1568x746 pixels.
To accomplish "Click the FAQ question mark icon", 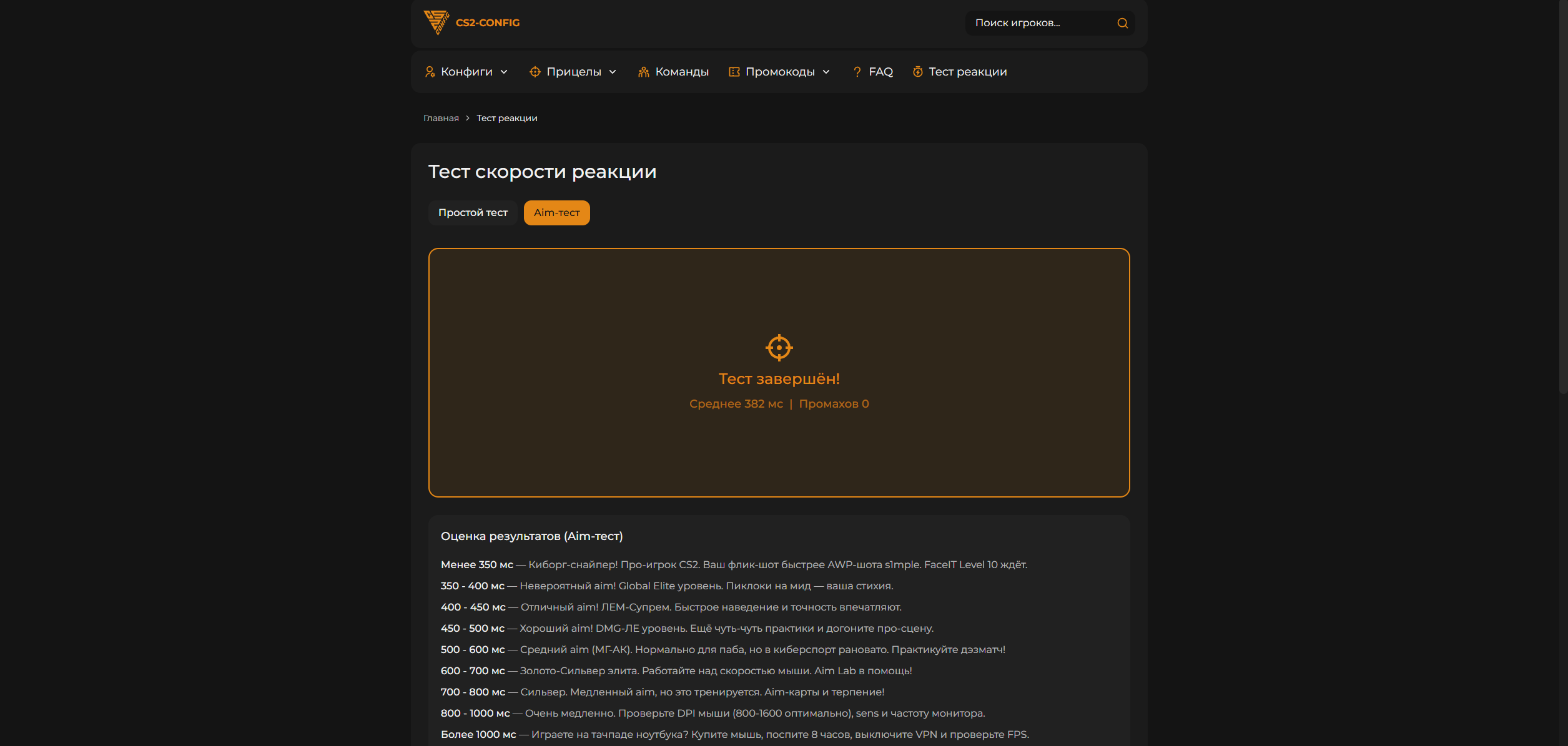I will tap(857, 72).
